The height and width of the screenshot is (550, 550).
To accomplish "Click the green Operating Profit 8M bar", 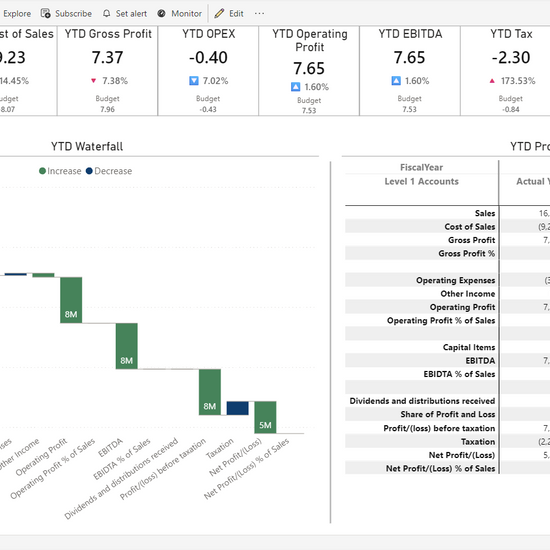I will pyautogui.click(x=71, y=300).
